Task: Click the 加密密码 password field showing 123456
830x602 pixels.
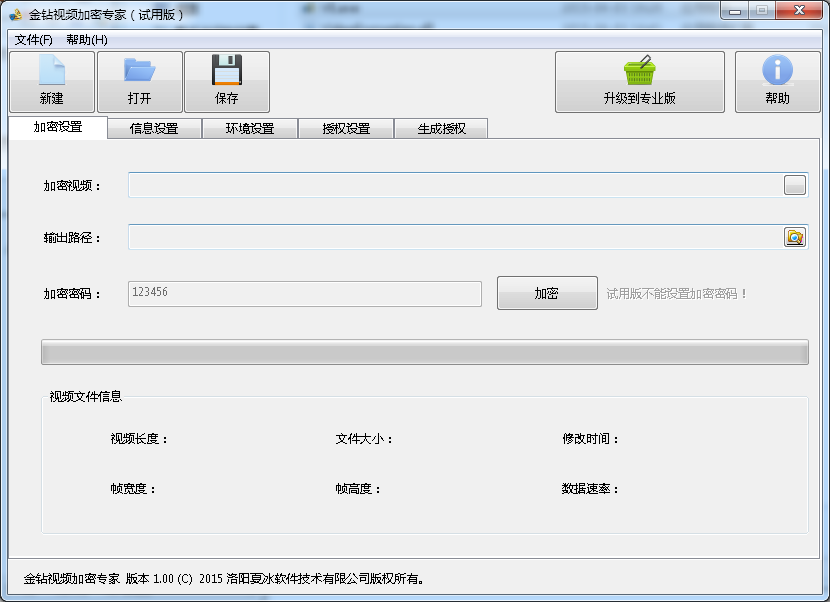Action: [302, 293]
